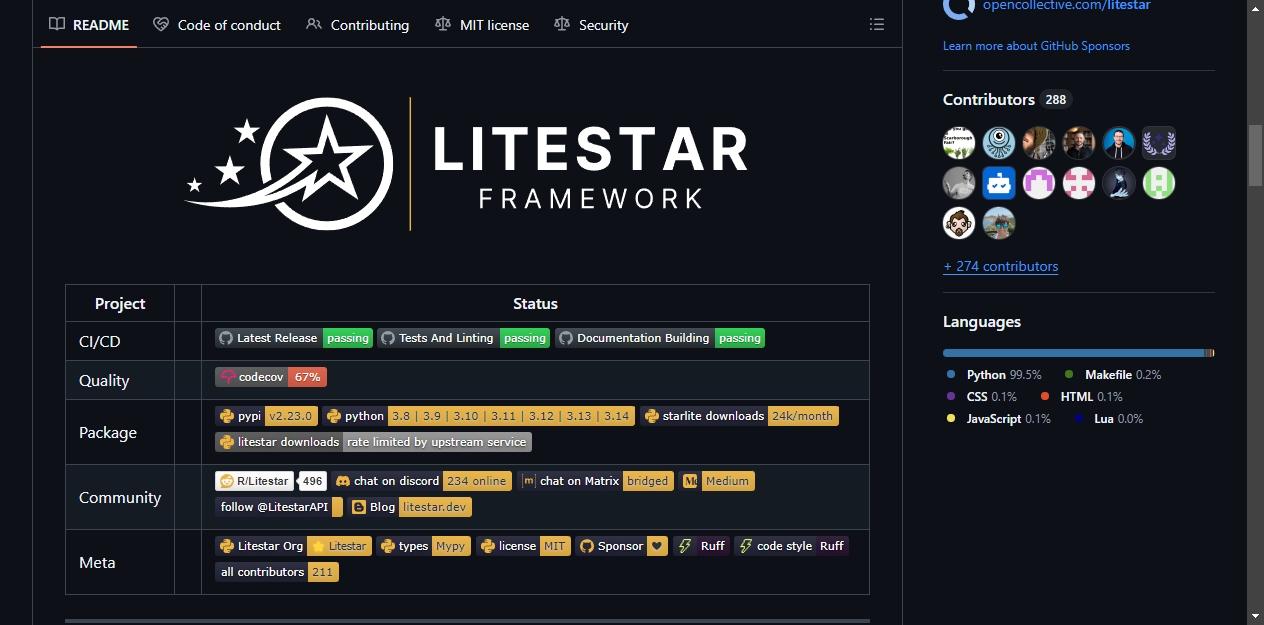Click the blue Python segment of language bar

click(1073, 353)
